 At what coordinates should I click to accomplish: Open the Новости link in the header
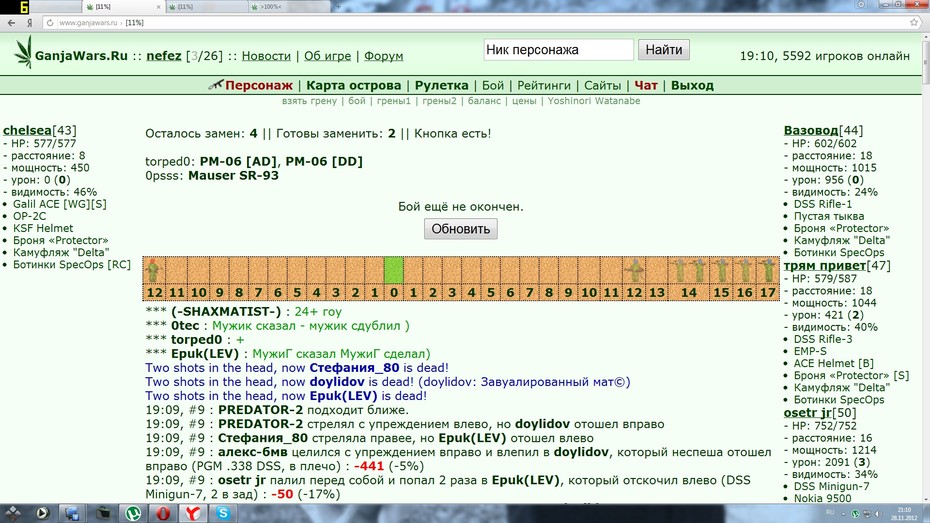coord(266,56)
